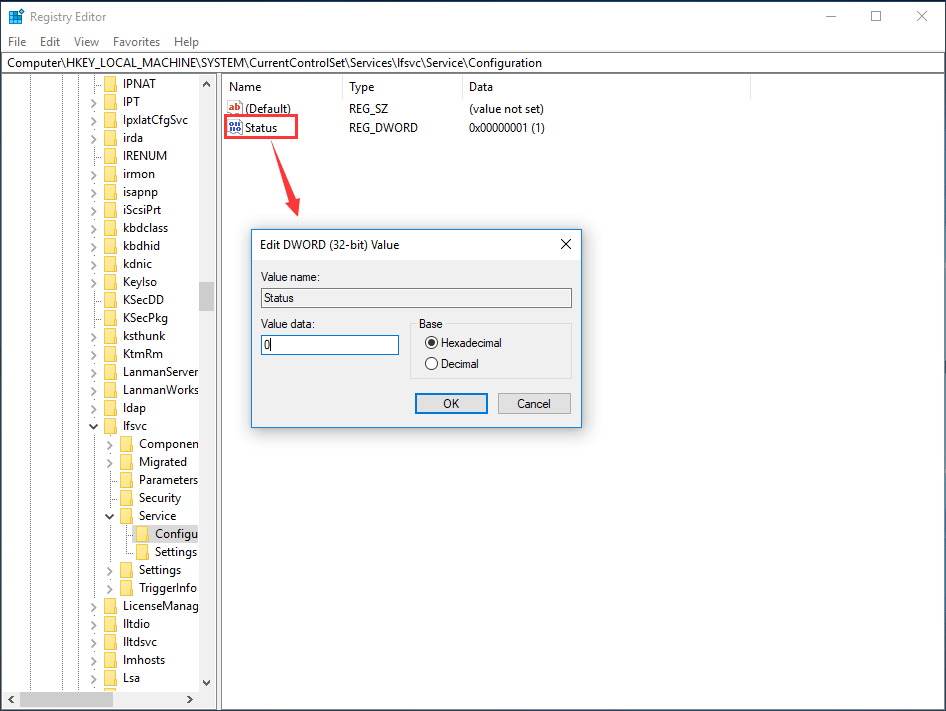Select the Hexadecimal base radio button
946x711 pixels.
pyautogui.click(x=432, y=343)
